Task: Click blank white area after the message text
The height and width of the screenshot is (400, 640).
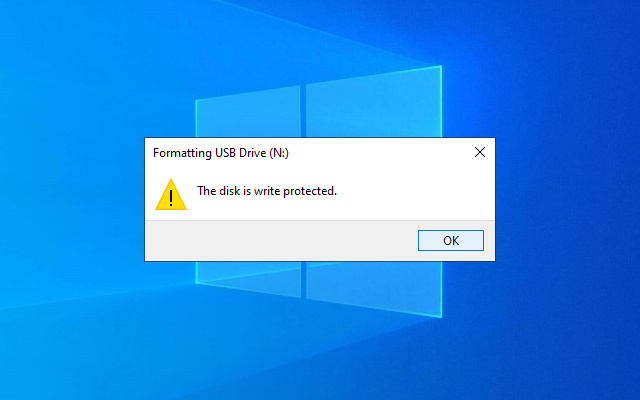Action: [412, 191]
